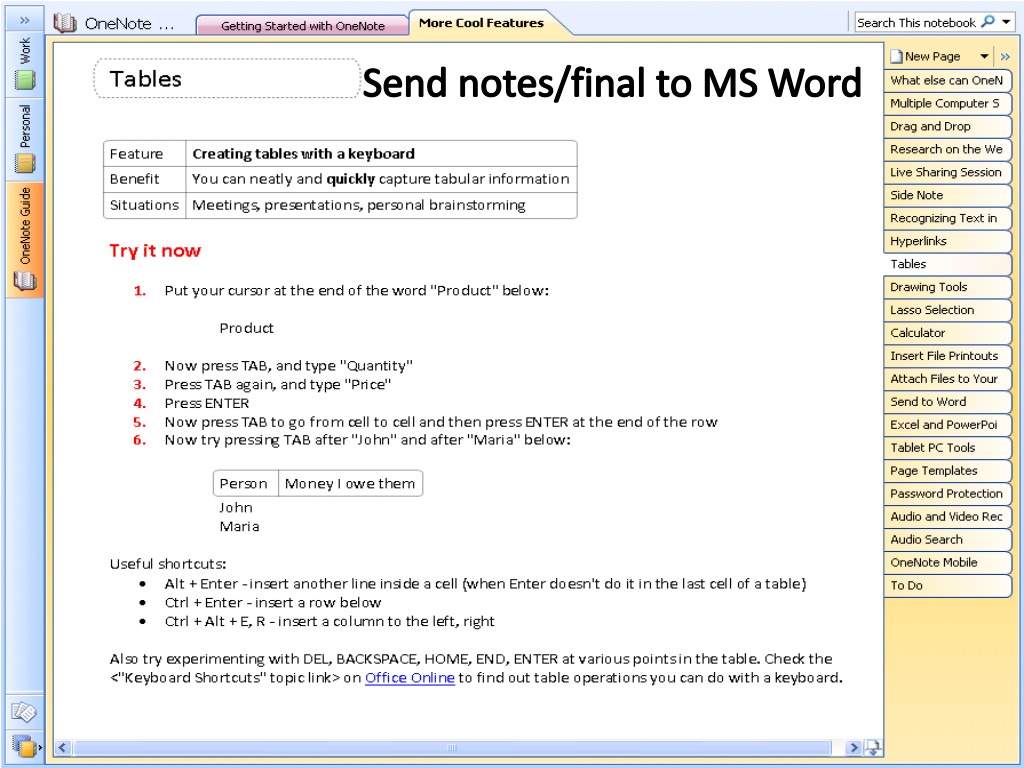
Task: Open the Calculator page
Action: coord(948,332)
